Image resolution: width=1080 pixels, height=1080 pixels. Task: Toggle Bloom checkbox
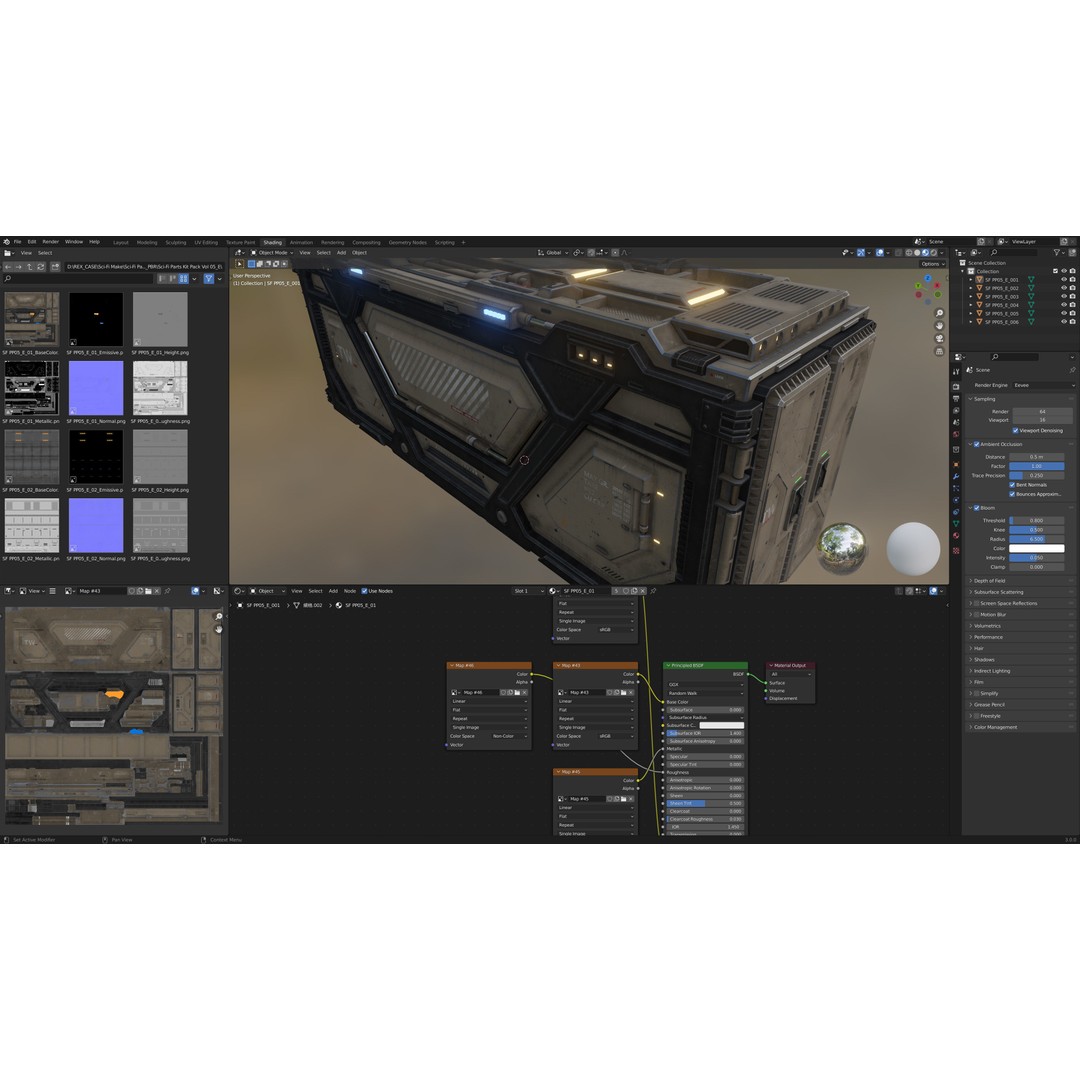(976, 508)
